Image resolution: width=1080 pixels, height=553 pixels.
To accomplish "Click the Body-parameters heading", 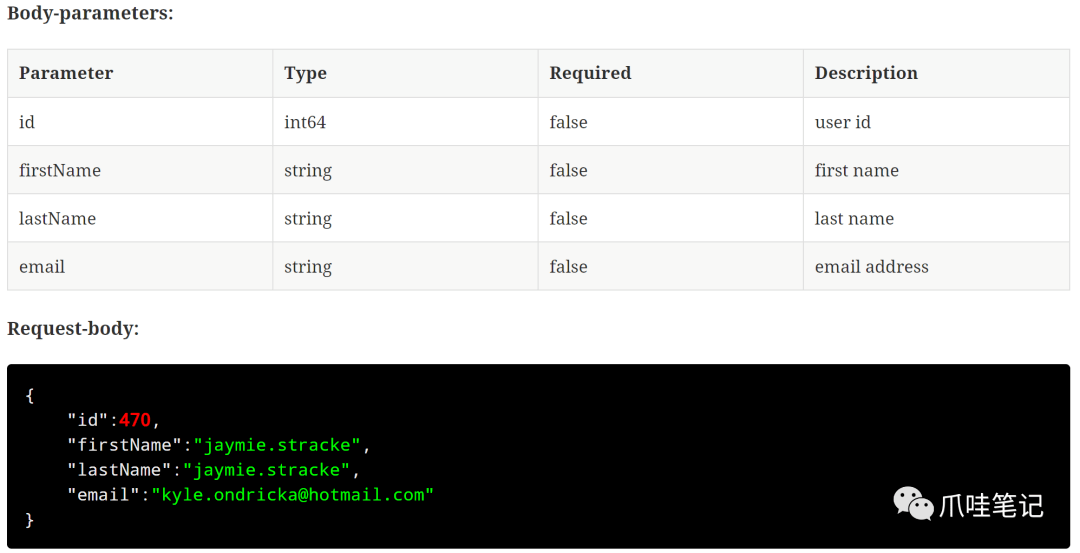I will point(90,13).
